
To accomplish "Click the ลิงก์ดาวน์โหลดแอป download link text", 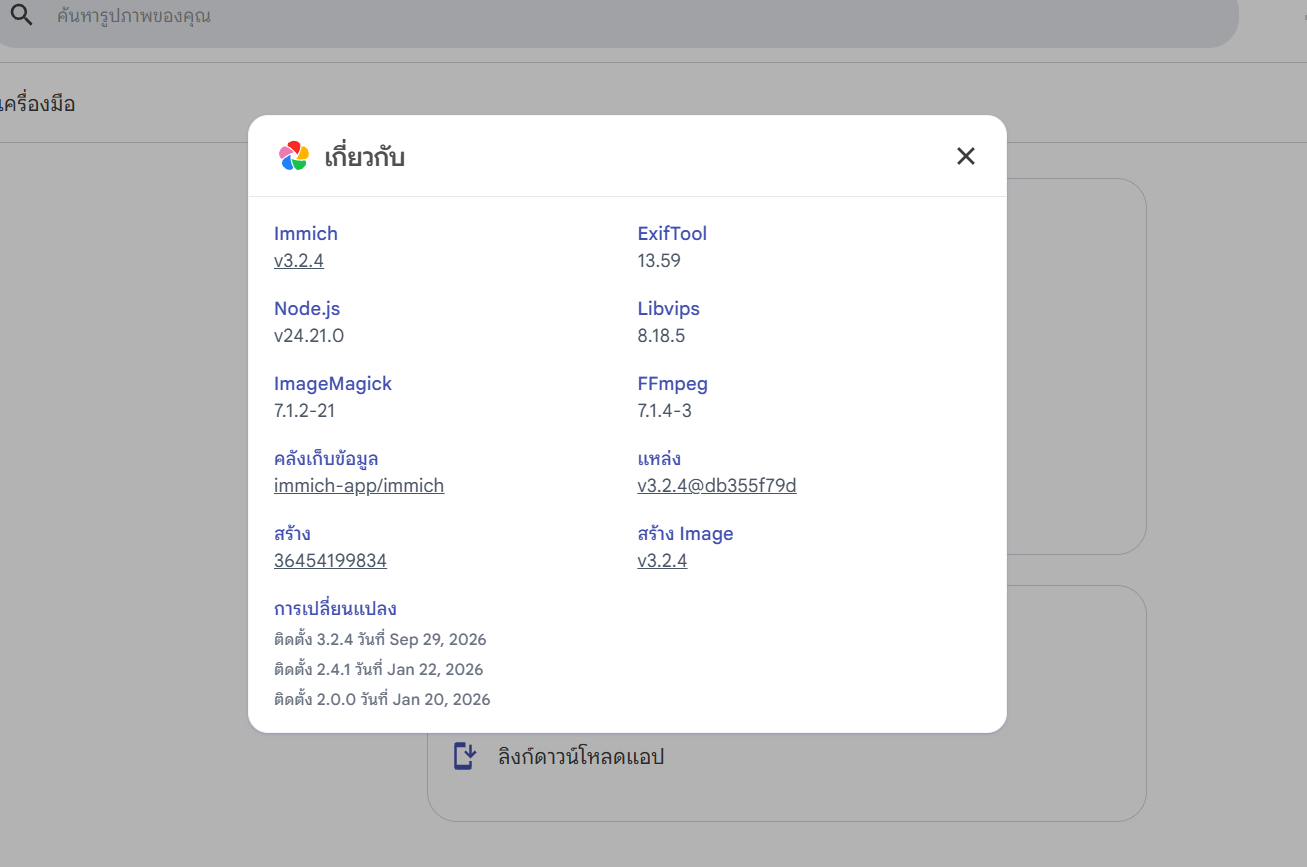I will 581,757.
